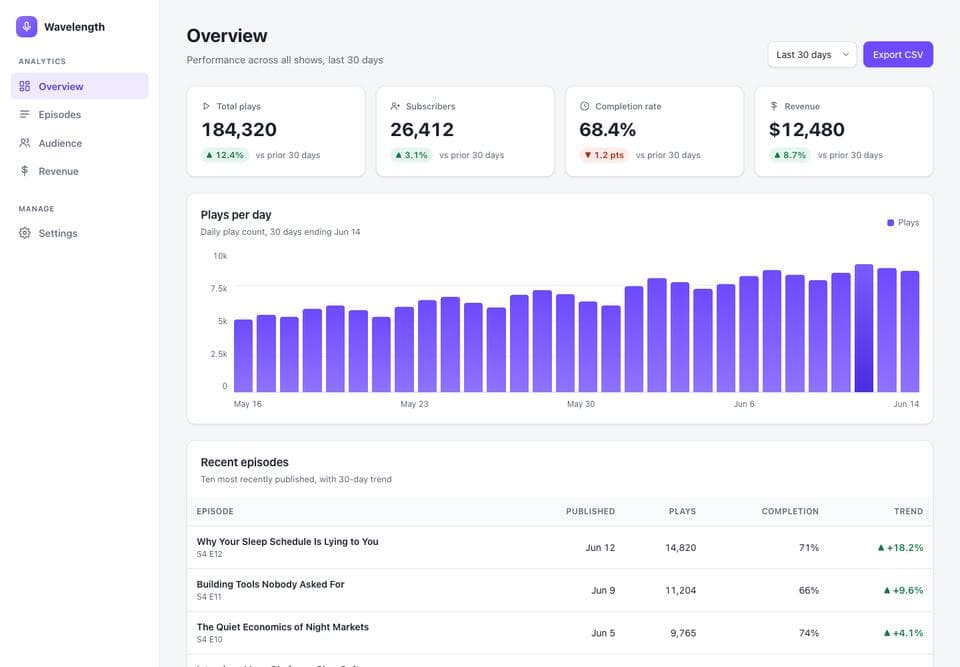
Task: Navigate to Revenue in the sidebar
Action: coord(80,171)
